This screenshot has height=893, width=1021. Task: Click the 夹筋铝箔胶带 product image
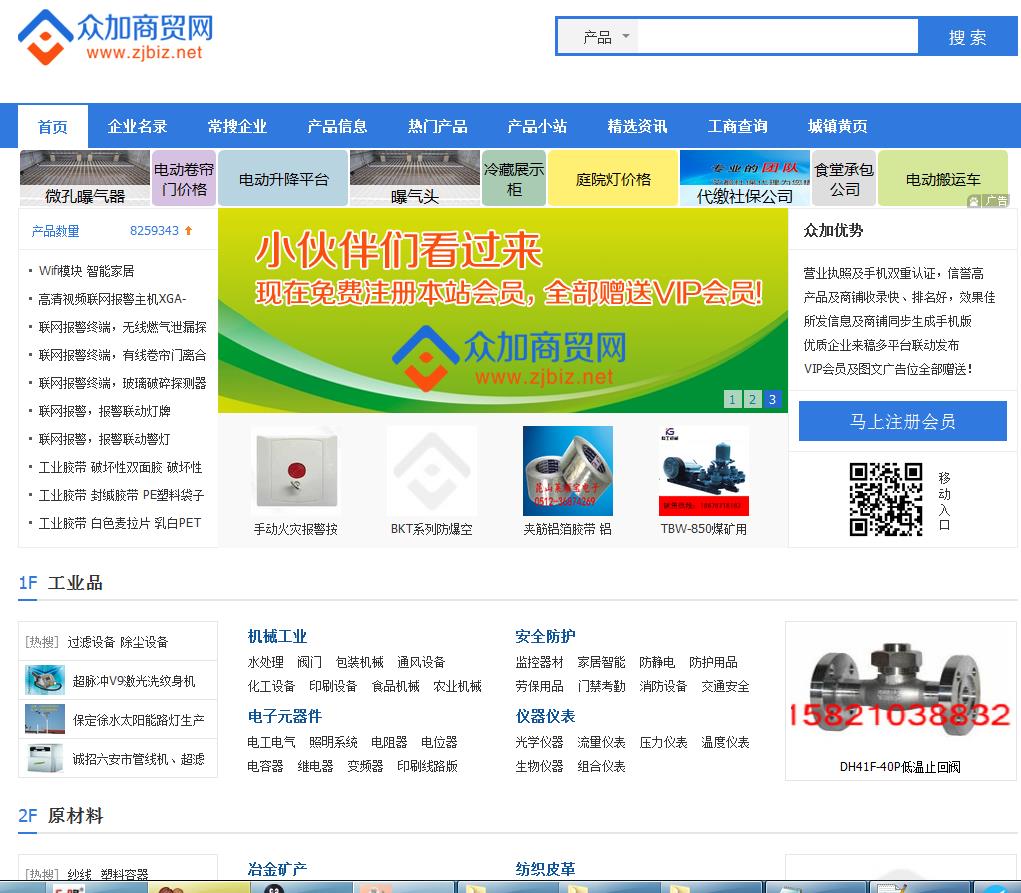pos(567,471)
